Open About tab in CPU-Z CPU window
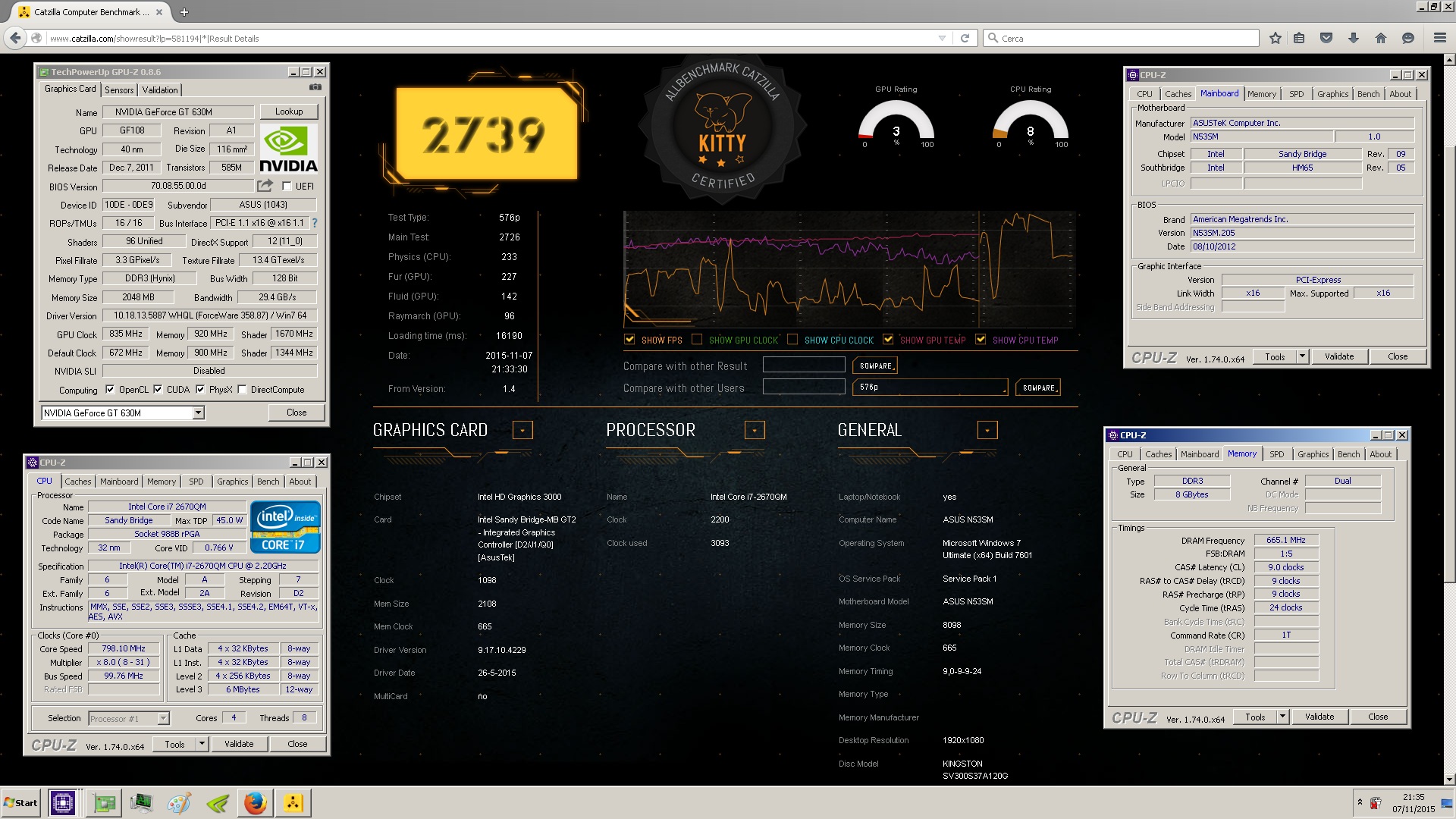Viewport: 1456px width, 819px height. point(300,482)
